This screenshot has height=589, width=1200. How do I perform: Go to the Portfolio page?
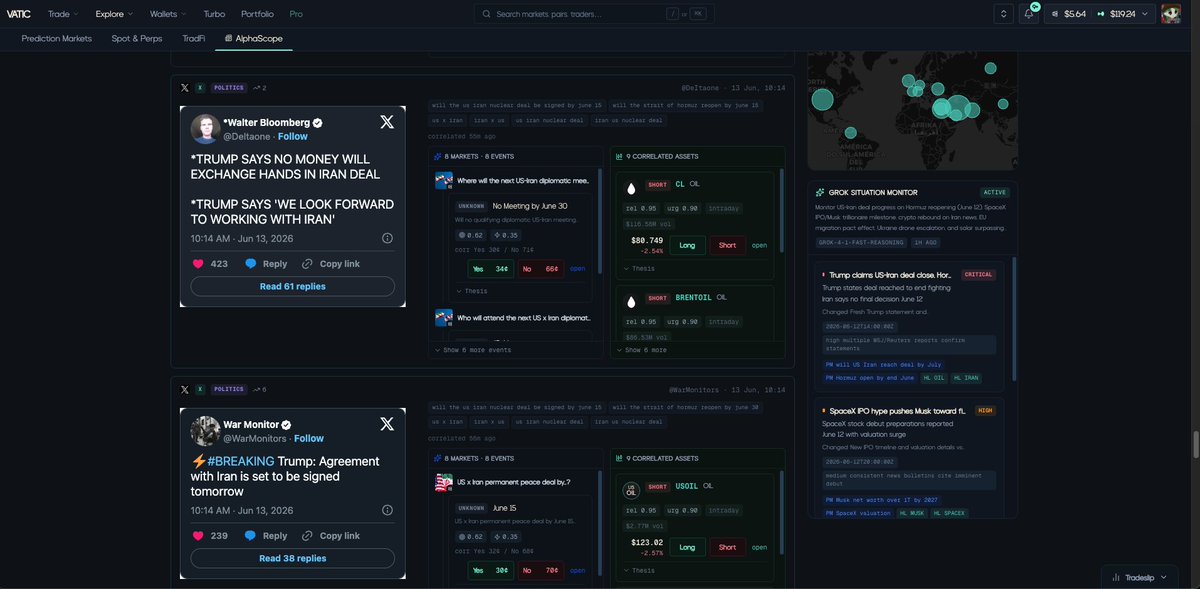coord(257,14)
